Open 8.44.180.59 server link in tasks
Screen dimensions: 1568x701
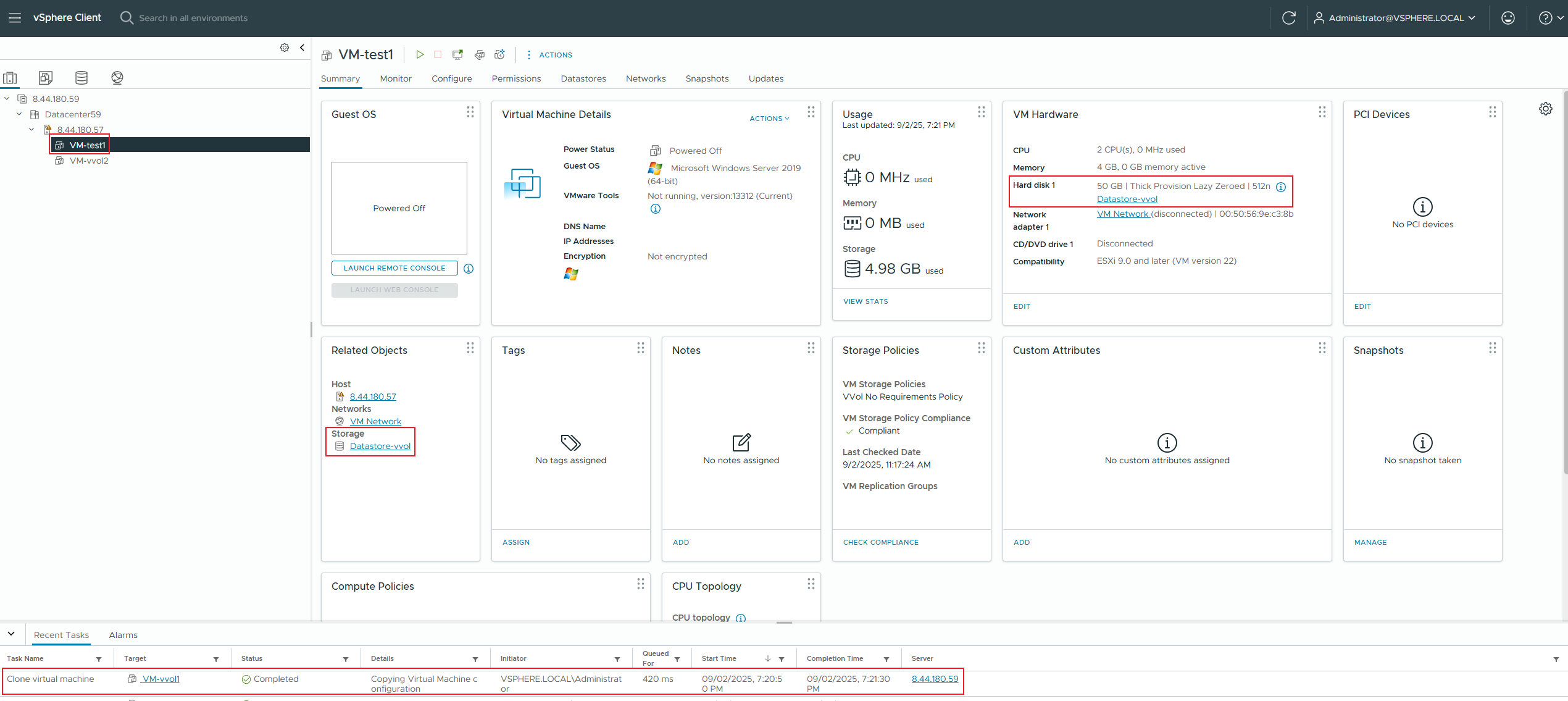click(935, 679)
